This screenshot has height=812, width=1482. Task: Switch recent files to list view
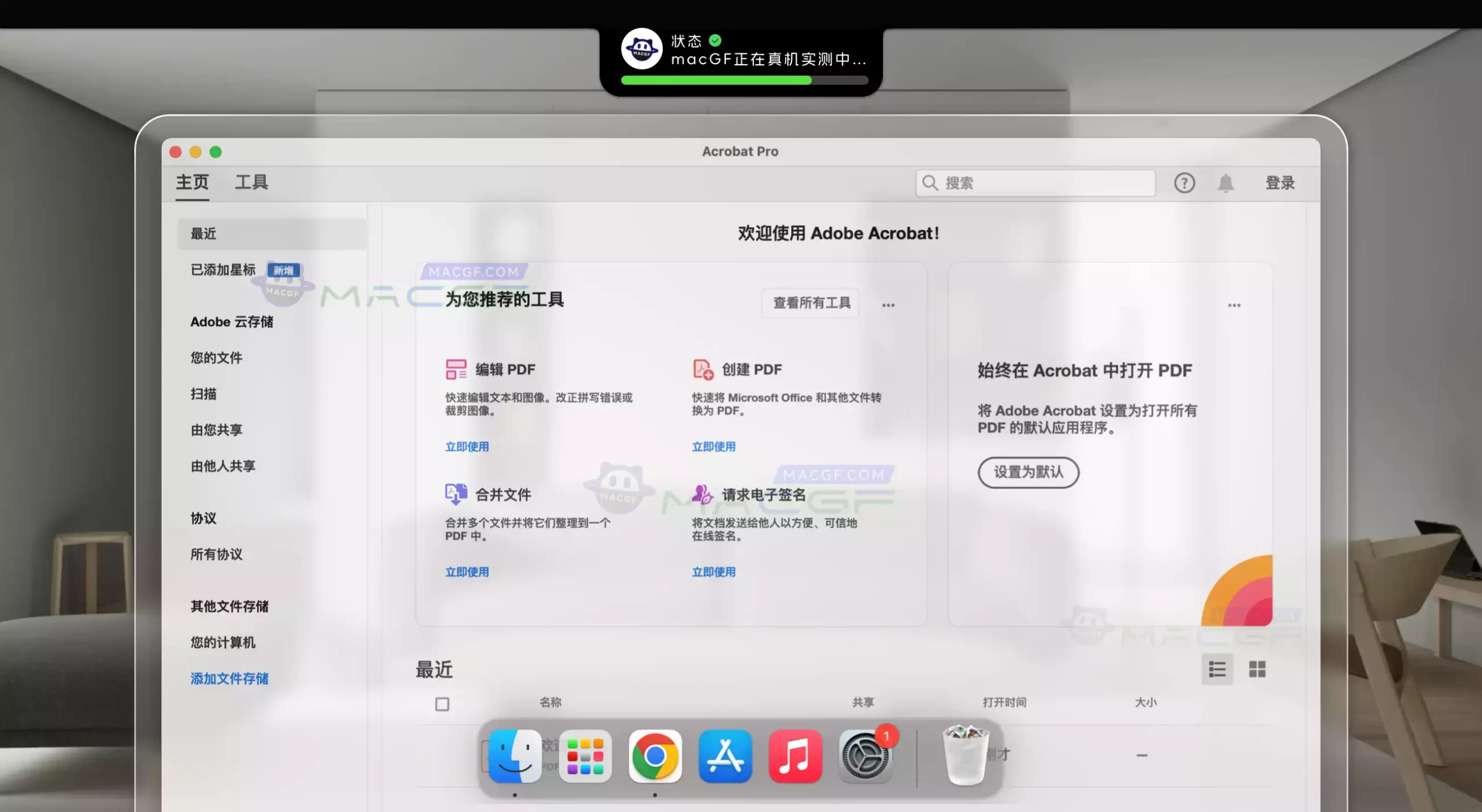coord(1217,670)
